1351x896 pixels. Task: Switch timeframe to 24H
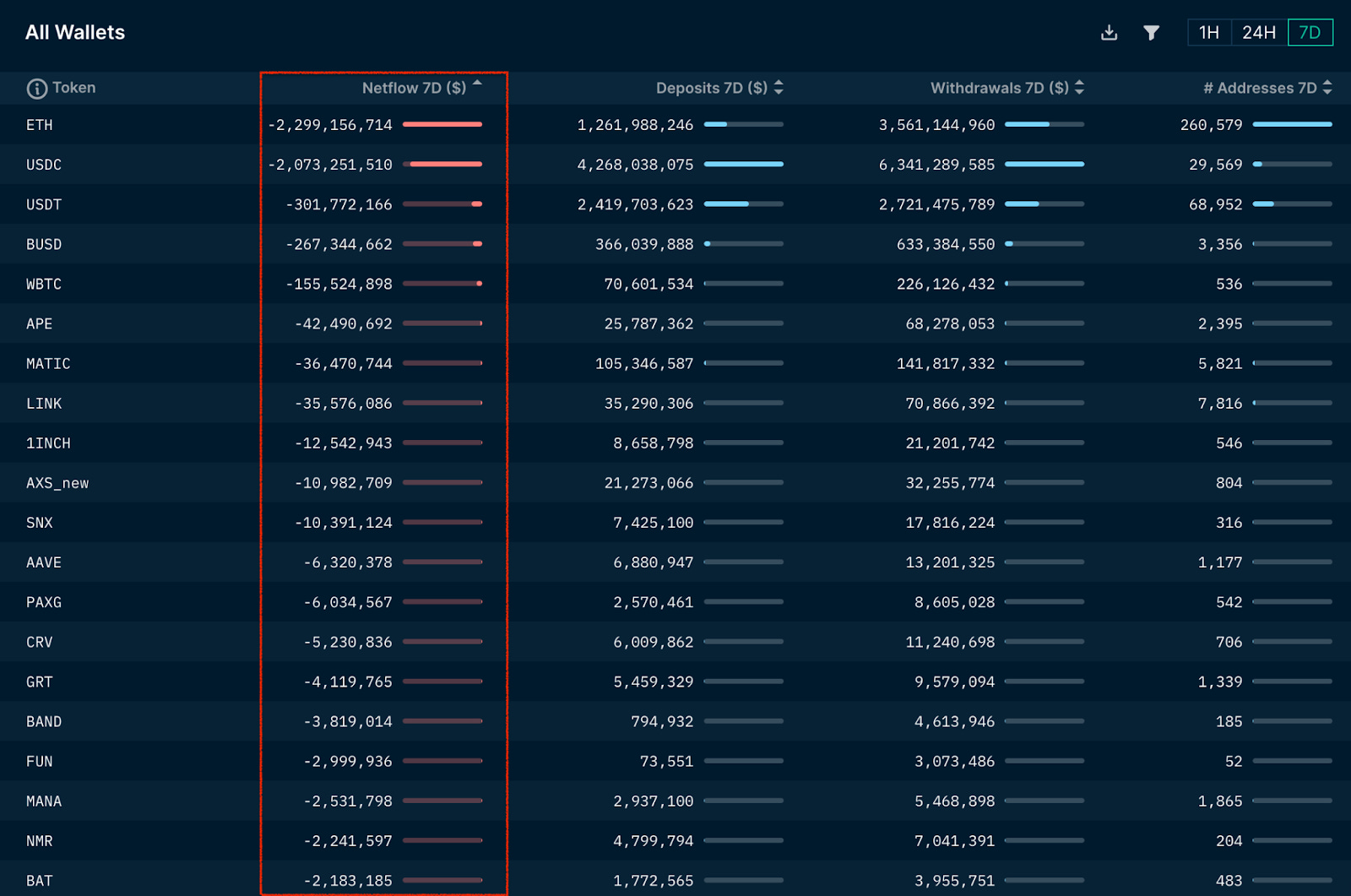[1259, 33]
